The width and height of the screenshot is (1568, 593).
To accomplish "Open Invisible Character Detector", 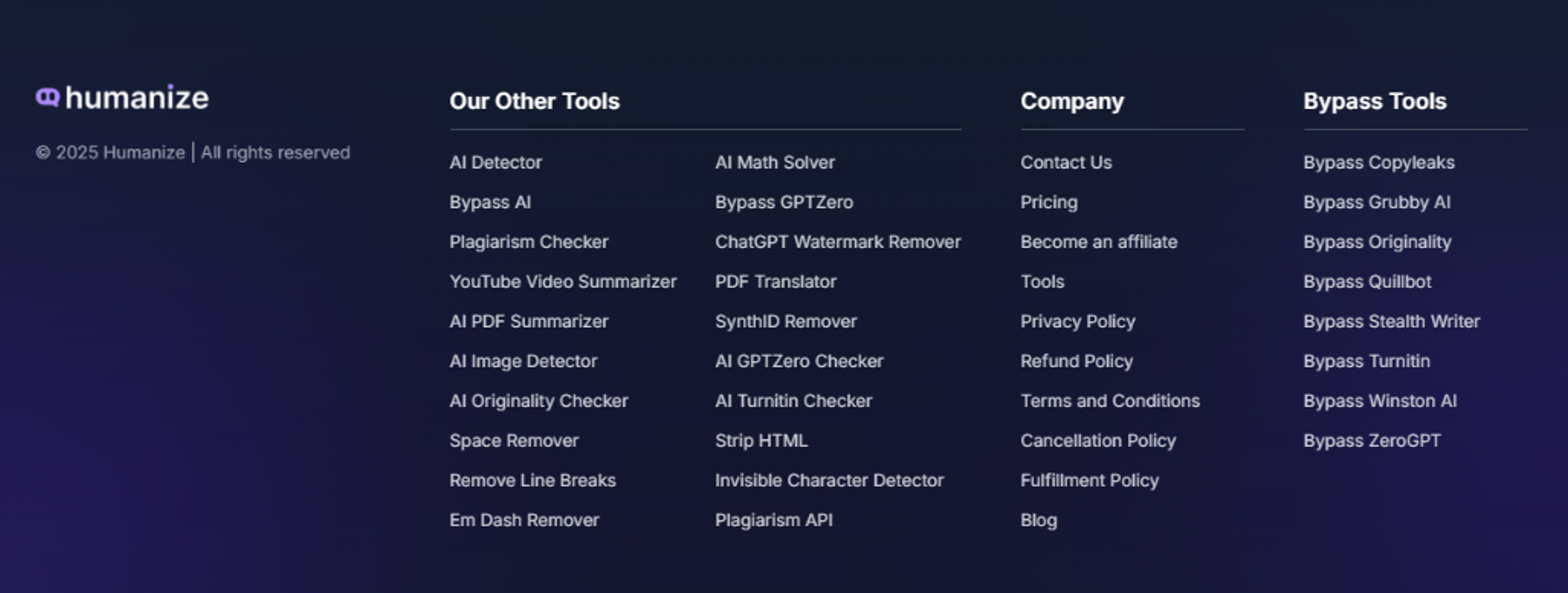I will 829,480.
